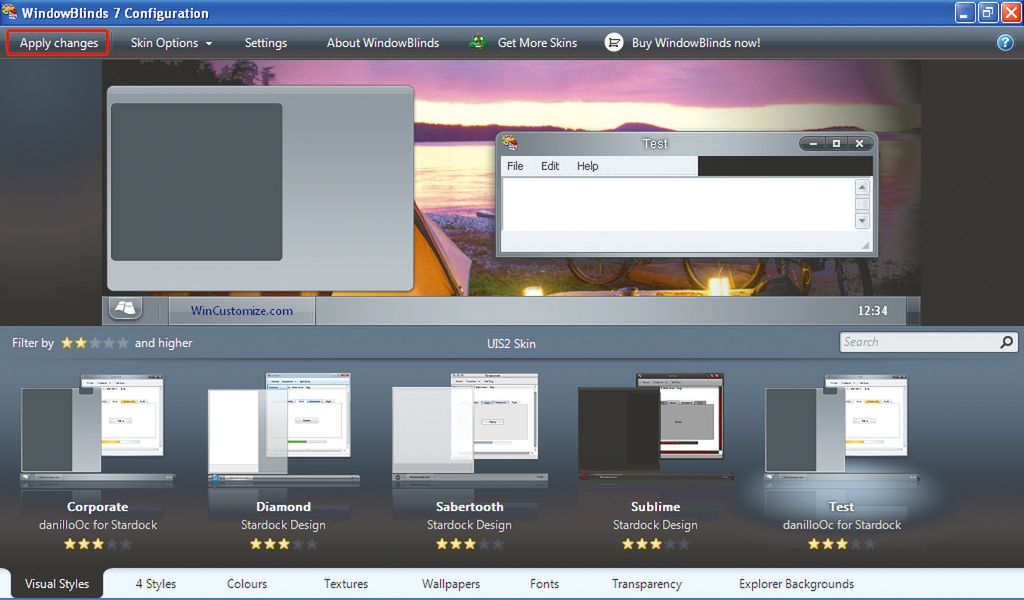The height and width of the screenshot is (600, 1024).
Task: Set the filter to four stars
Action: pos(108,343)
